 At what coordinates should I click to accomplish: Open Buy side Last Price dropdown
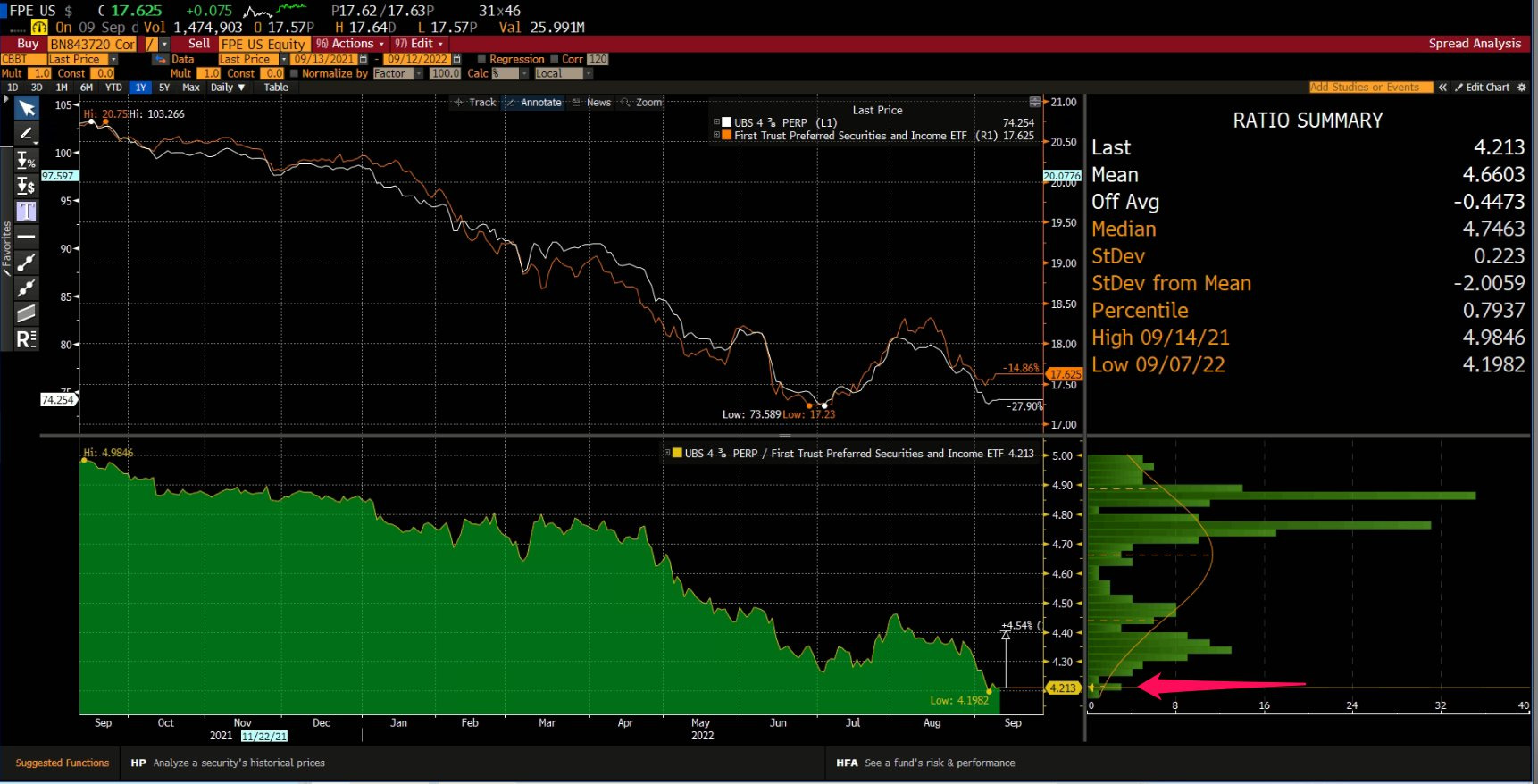[x=113, y=59]
